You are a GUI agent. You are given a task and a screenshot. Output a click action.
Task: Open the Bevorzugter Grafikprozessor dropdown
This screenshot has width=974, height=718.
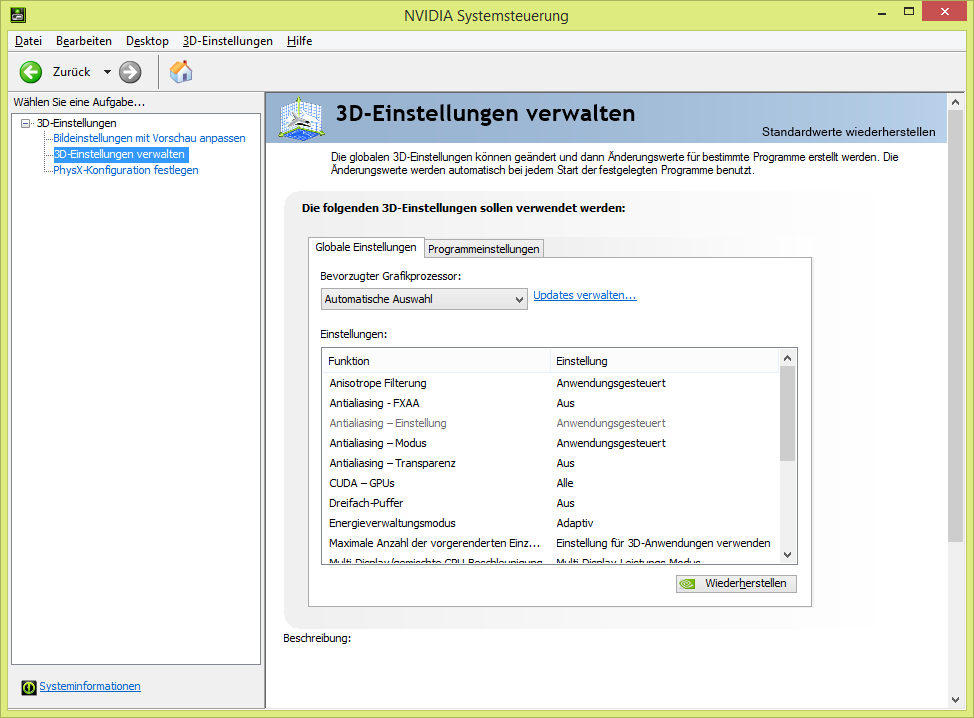[424, 299]
